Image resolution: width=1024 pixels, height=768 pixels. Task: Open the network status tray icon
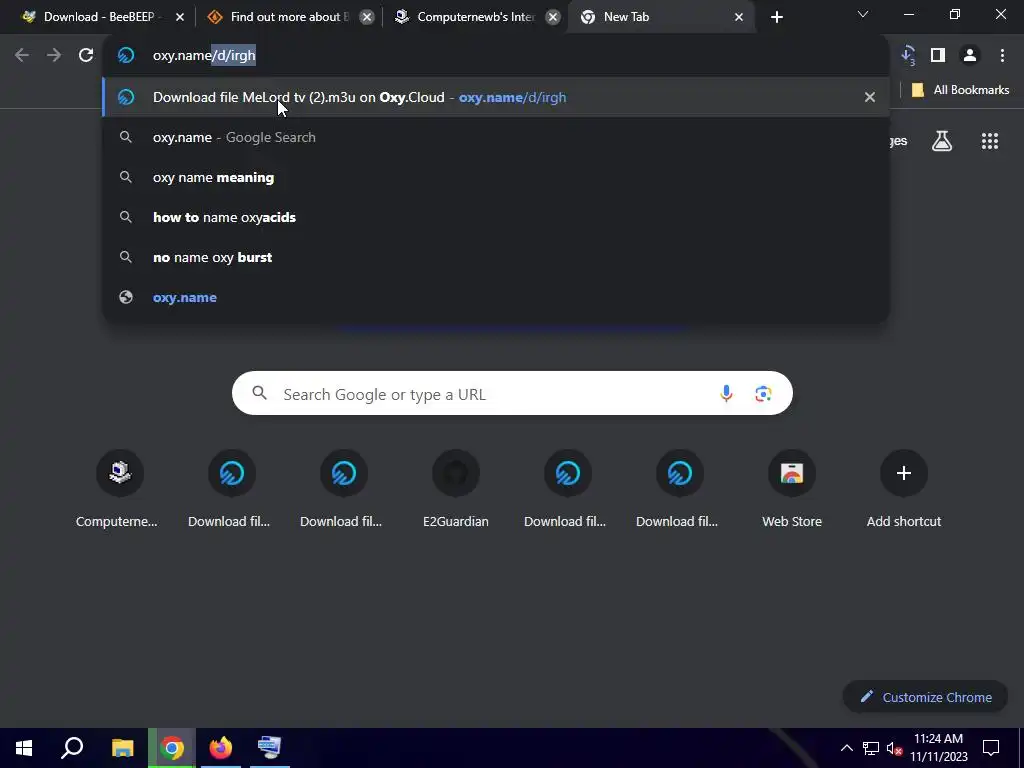(871, 748)
